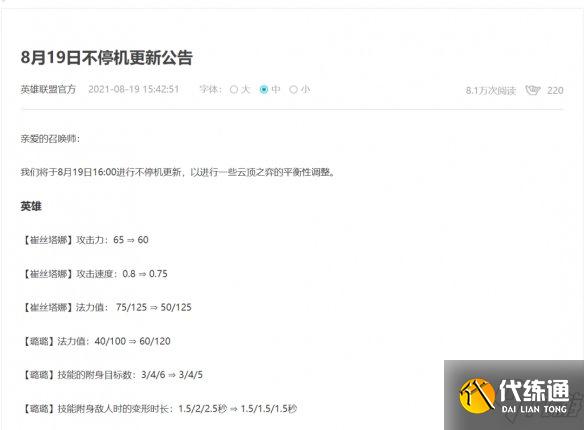Viewport: 584px width, 430px height.
Task: Click the timestamp 2021-08-19 15:42:51
Action: pyautogui.click(x=134, y=89)
